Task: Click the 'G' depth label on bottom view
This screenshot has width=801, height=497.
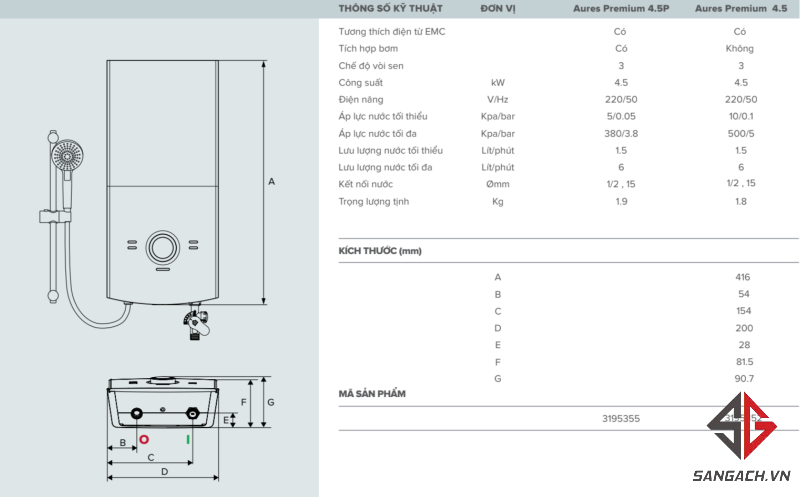Action: [x=271, y=403]
